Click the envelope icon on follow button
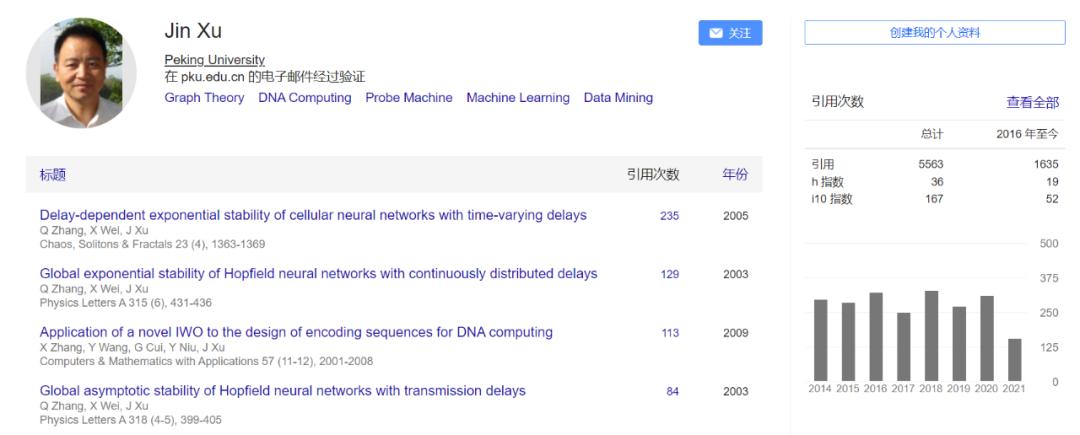Image resolution: width=1080 pixels, height=435 pixels. click(716, 33)
